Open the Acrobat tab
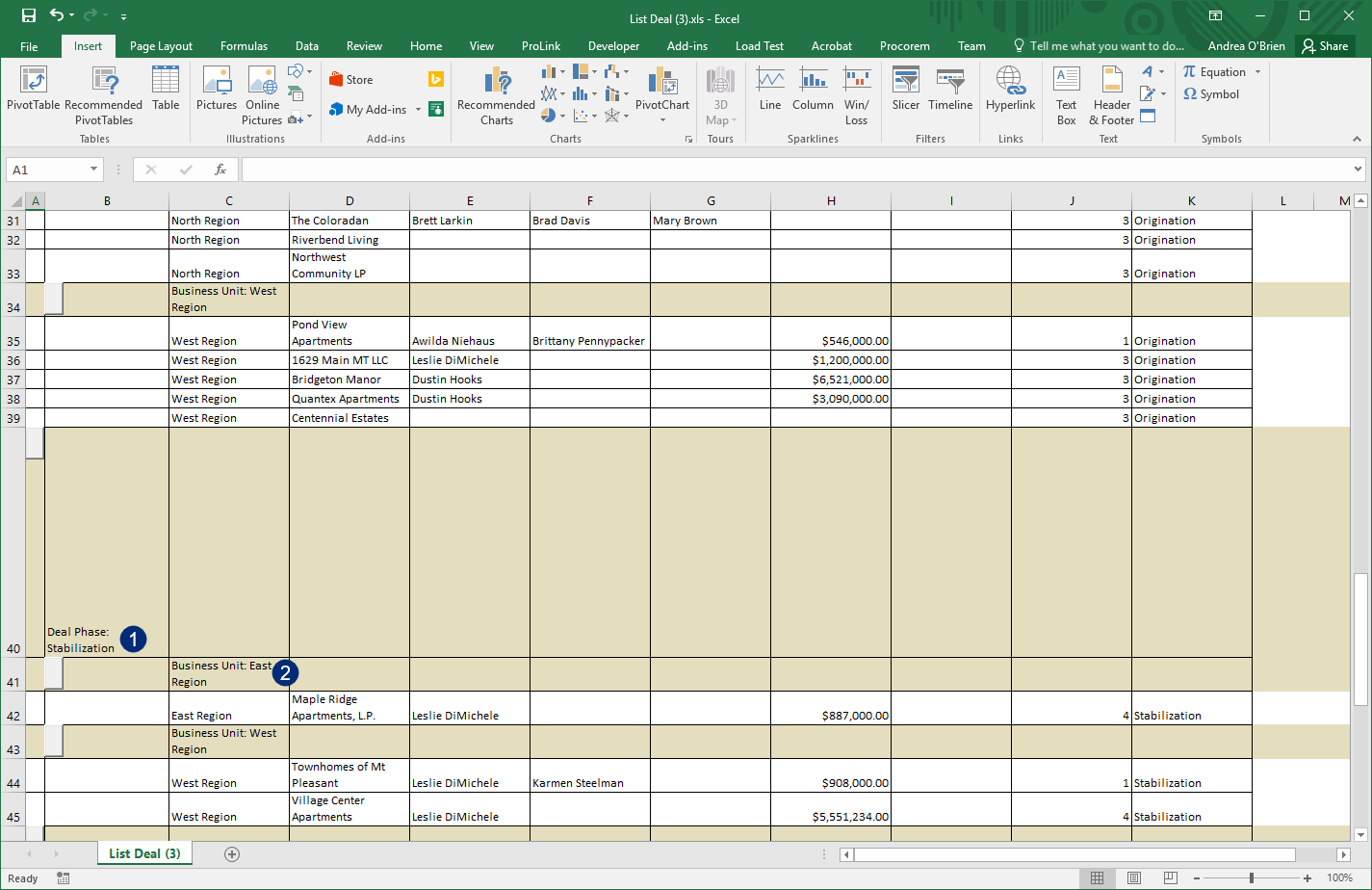The image size is (1372, 890). [x=832, y=46]
